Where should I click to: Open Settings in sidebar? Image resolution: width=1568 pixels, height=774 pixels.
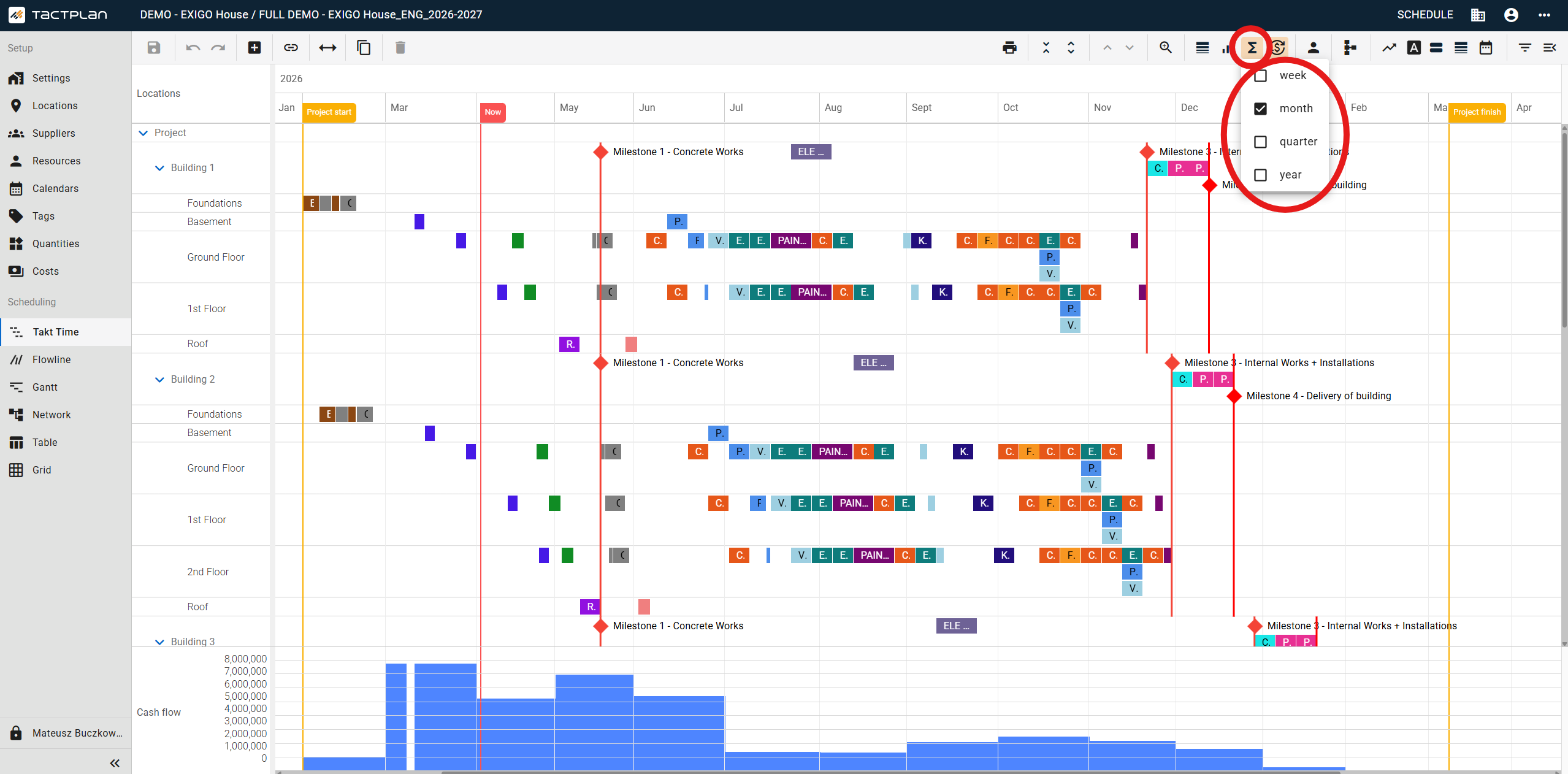tap(66, 78)
